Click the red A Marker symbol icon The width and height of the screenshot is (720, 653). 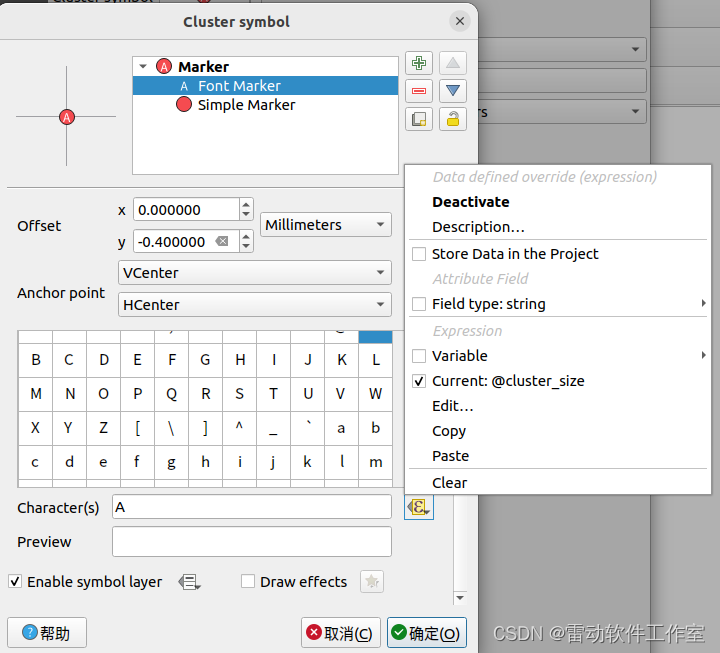[x=164, y=67]
